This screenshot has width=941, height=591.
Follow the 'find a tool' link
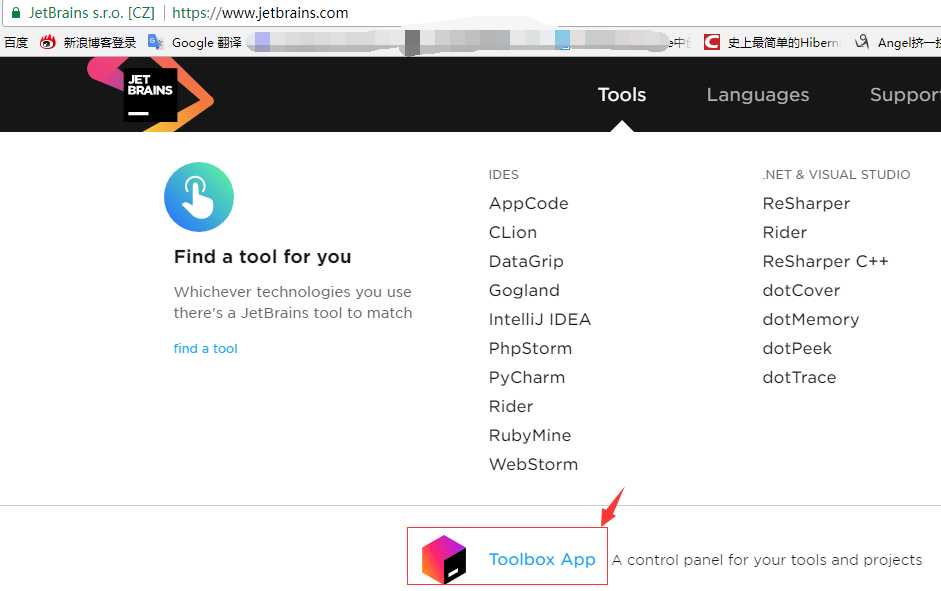[x=205, y=349]
